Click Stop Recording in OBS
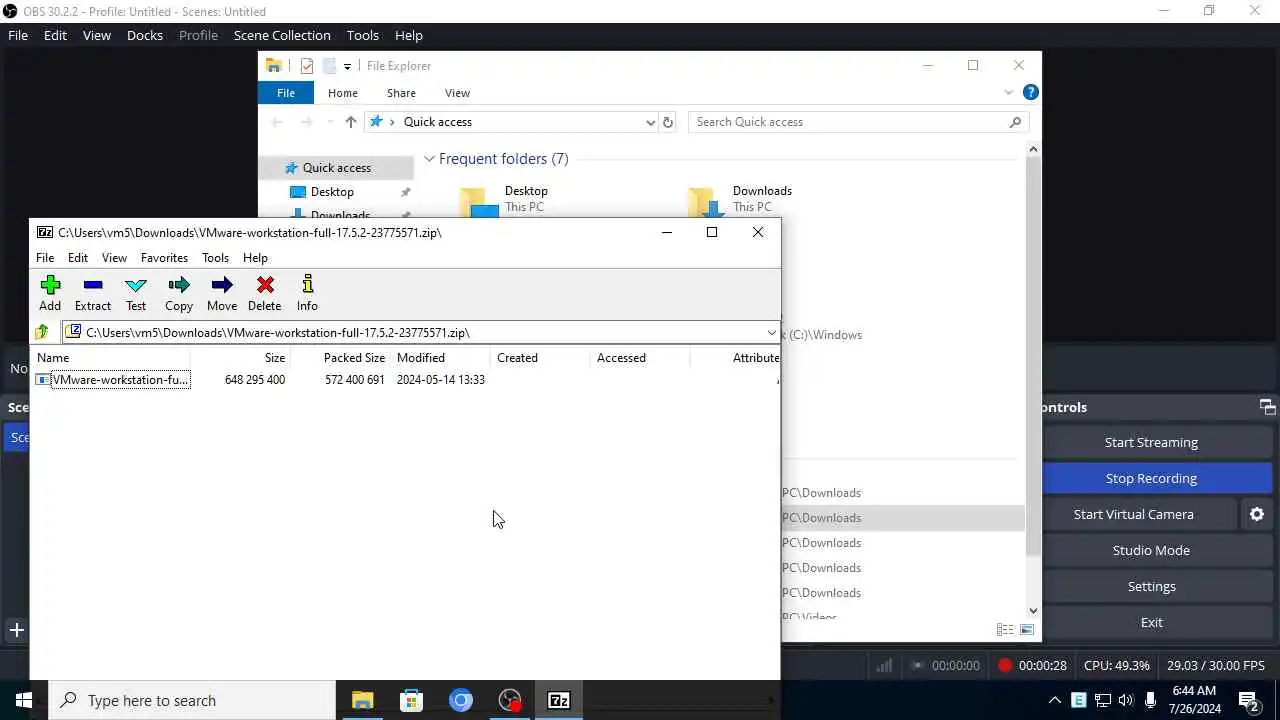The width and height of the screenshot is (1280, 720). [1151, 478]
